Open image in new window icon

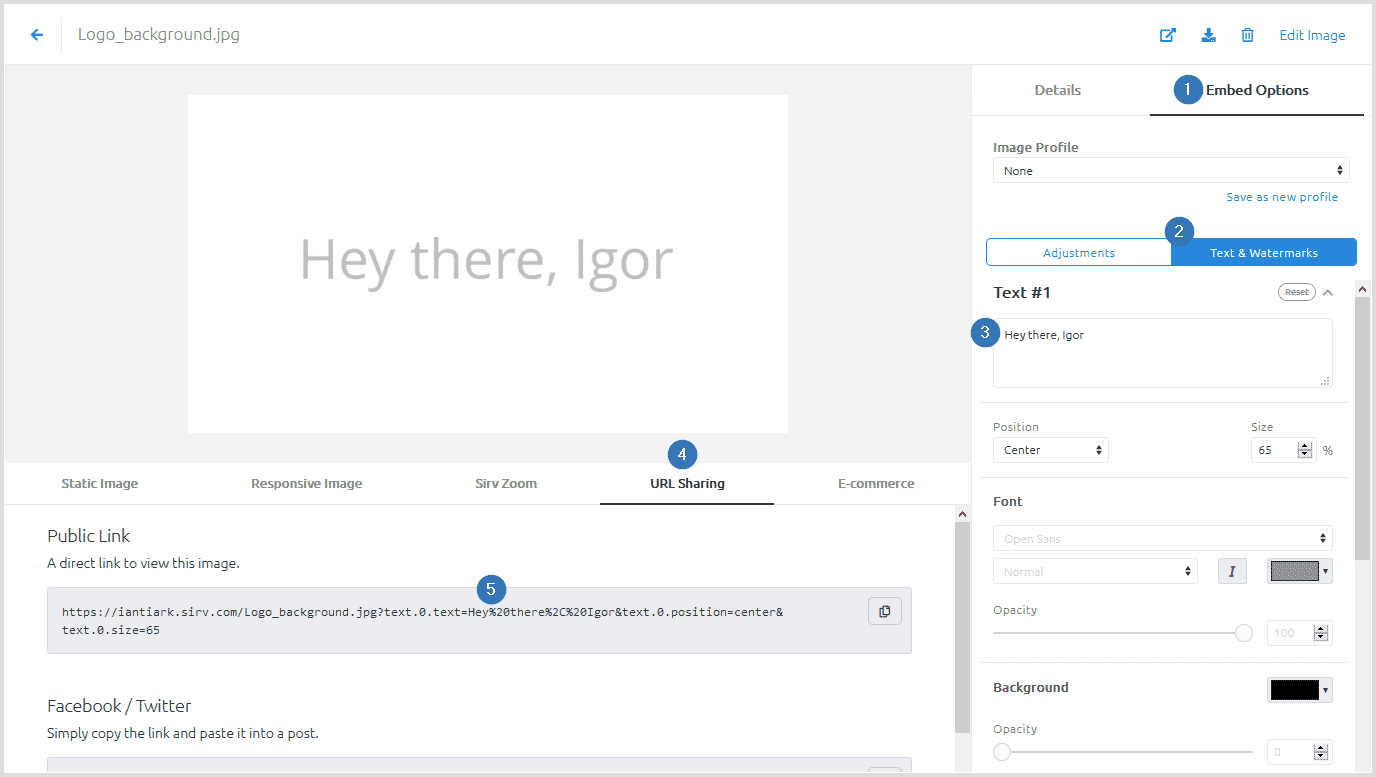(1168, 35)
